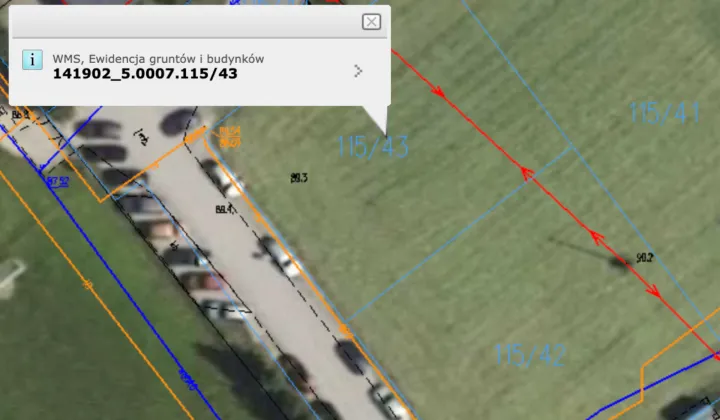
Task: Click the blue 87.52 elevation label
Action: (x=58, y=181)
